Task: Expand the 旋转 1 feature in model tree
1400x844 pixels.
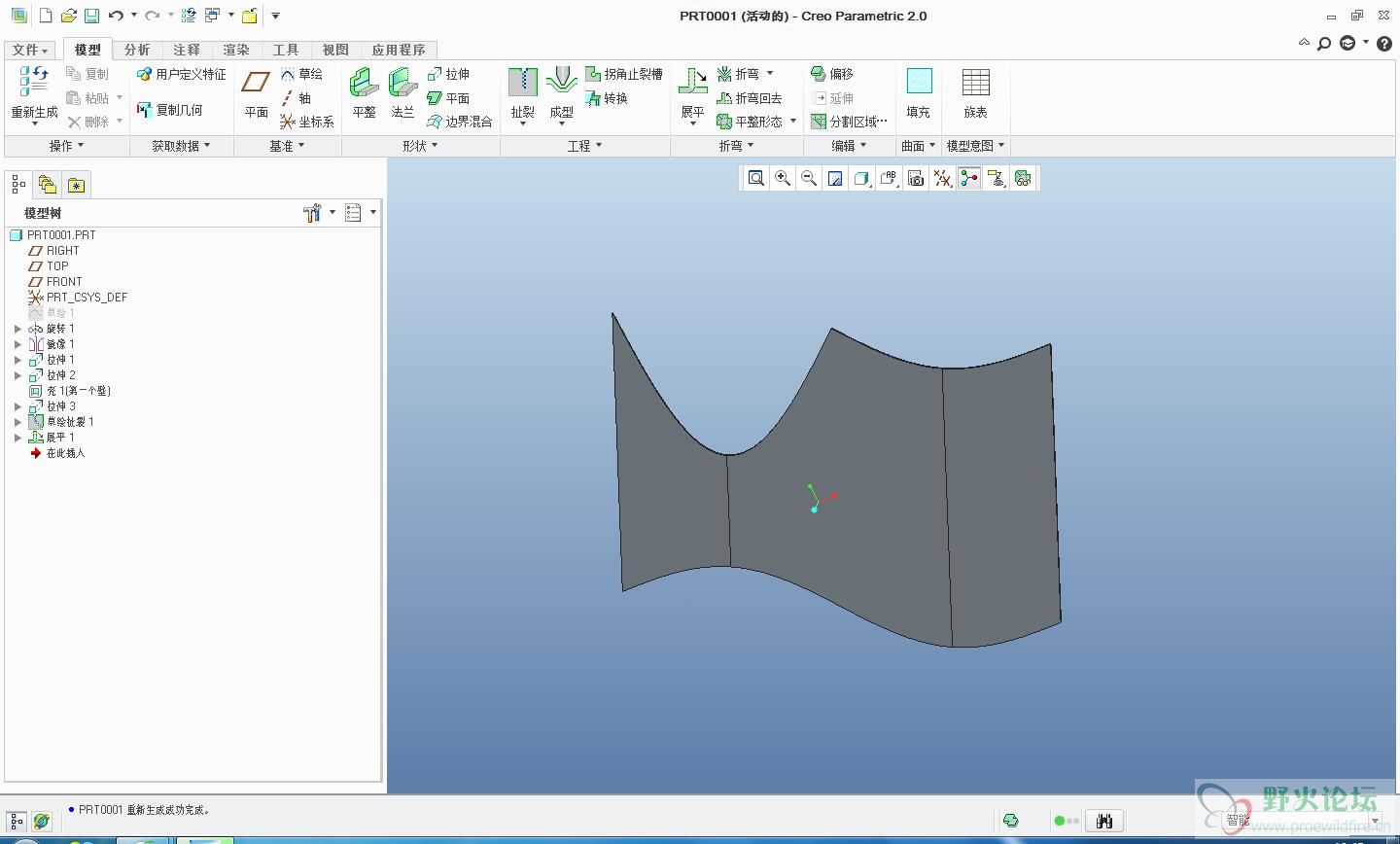Action: coord(17,329)
